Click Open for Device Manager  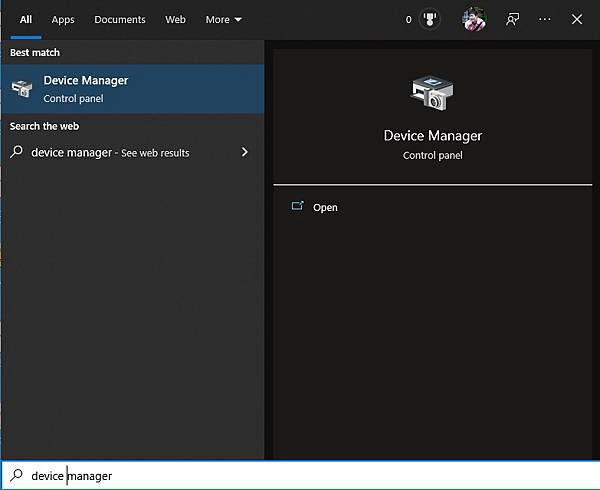coord(325,207)
